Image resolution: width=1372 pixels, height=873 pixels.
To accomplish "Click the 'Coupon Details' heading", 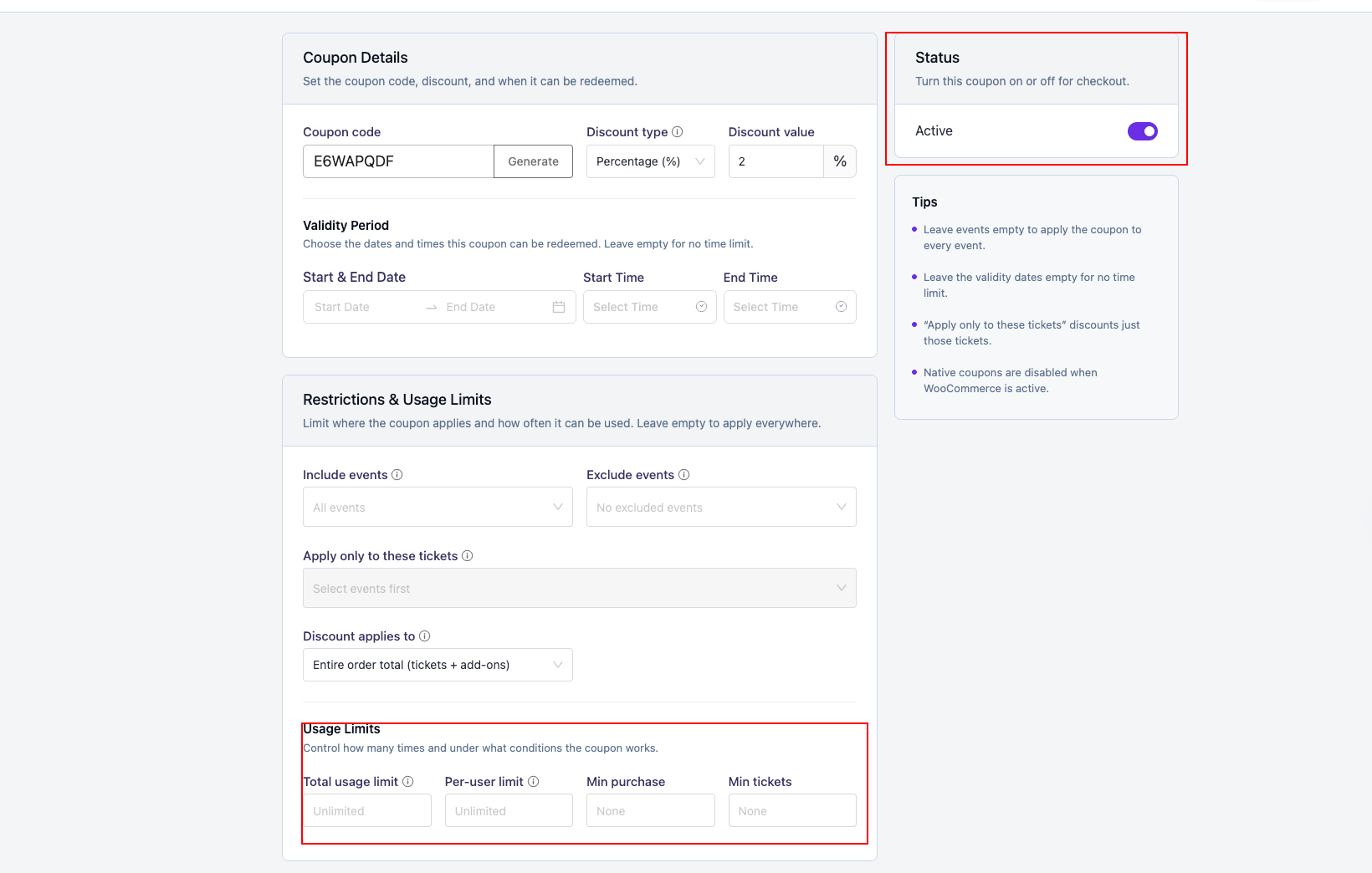I will click(x=356, y=58).
